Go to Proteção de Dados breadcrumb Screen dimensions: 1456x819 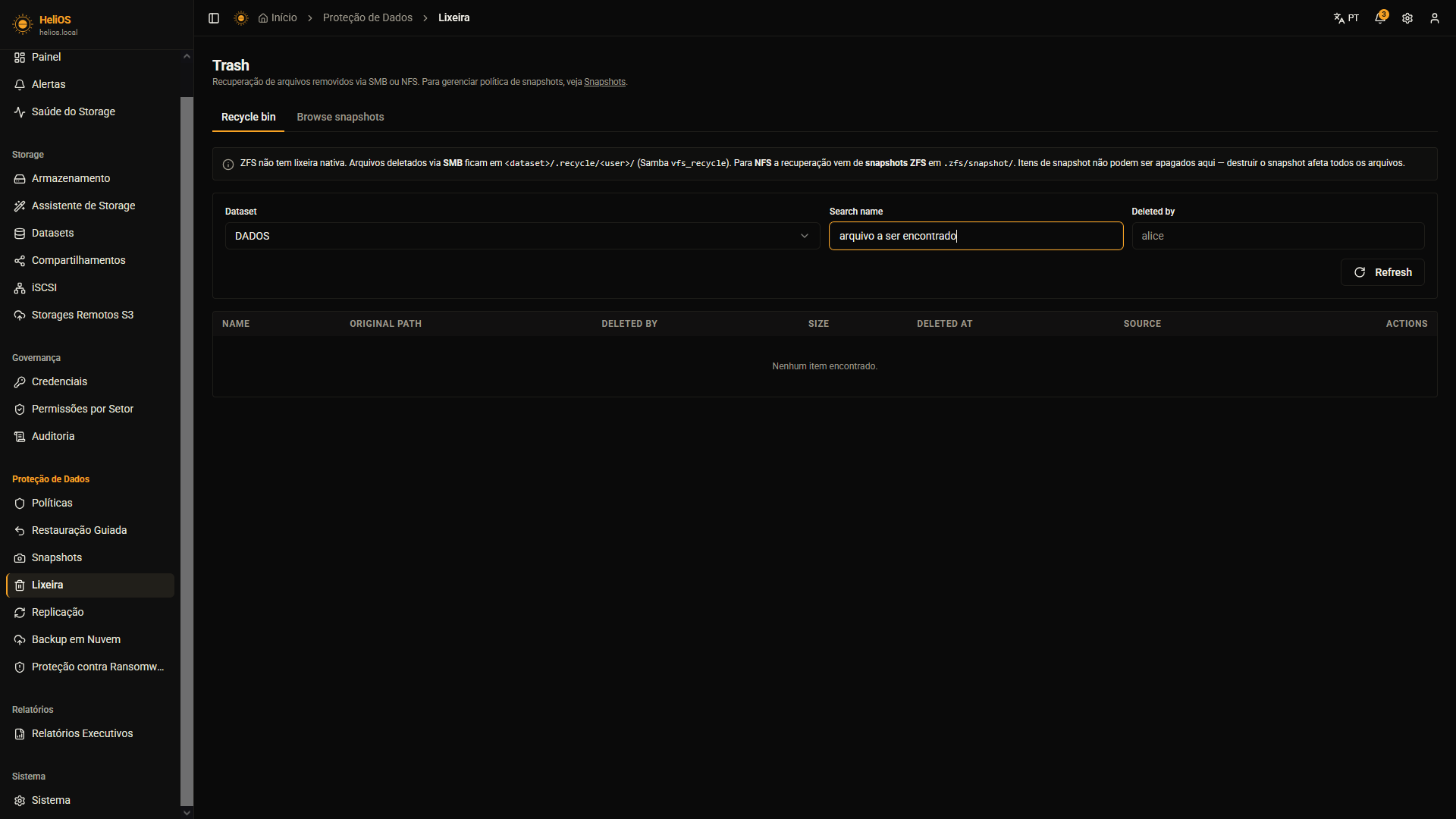point(368,17)
